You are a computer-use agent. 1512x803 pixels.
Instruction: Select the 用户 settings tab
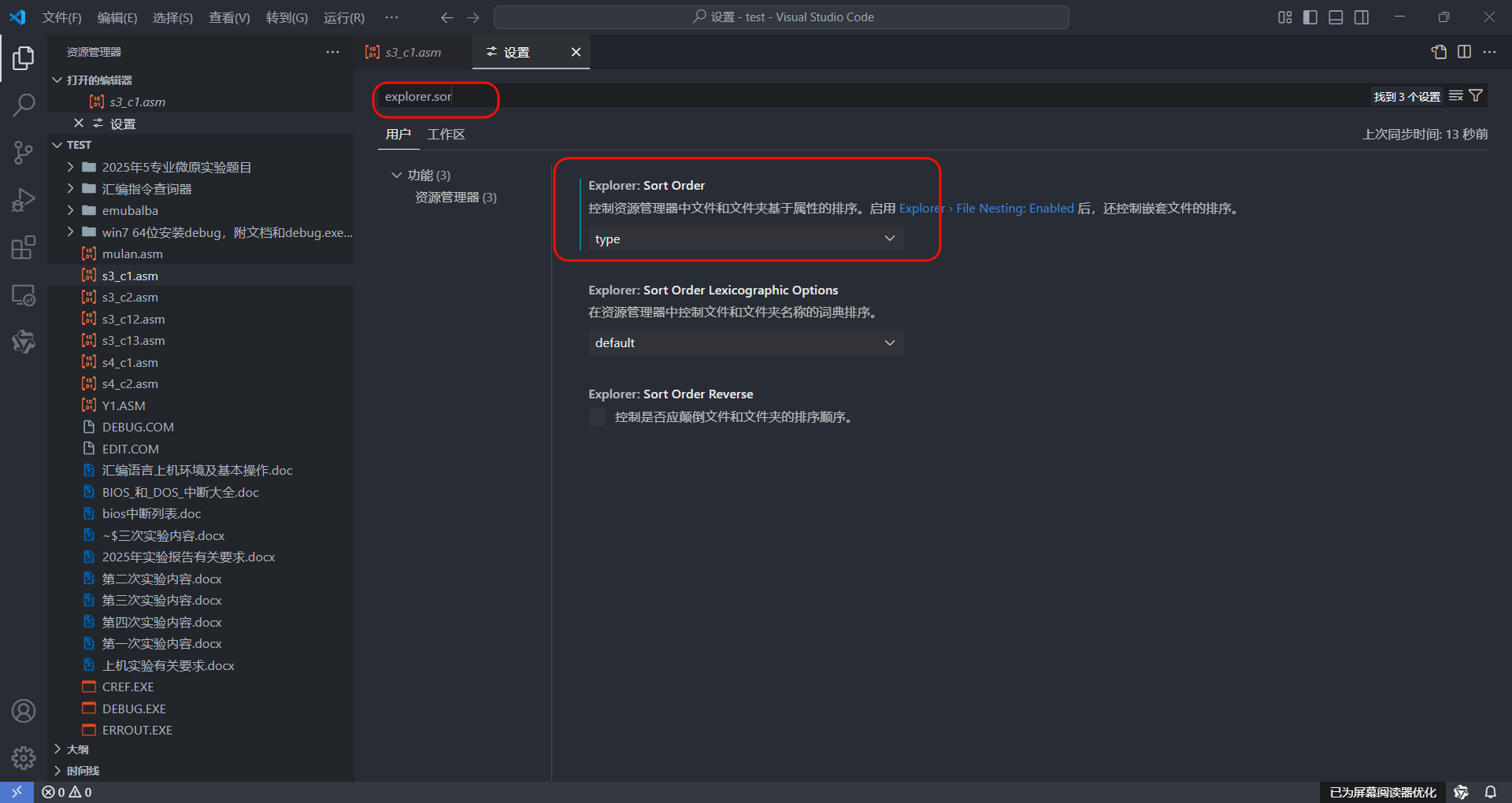(x=398, y=135)
